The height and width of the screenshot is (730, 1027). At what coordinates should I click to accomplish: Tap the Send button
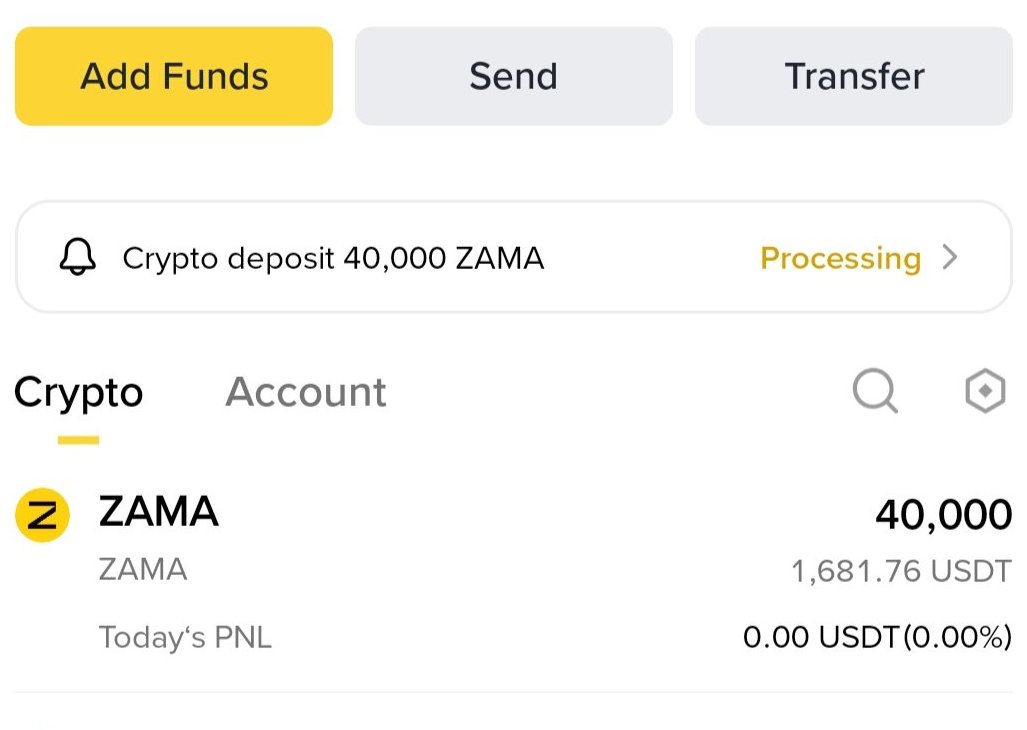(x=513, y=76)
